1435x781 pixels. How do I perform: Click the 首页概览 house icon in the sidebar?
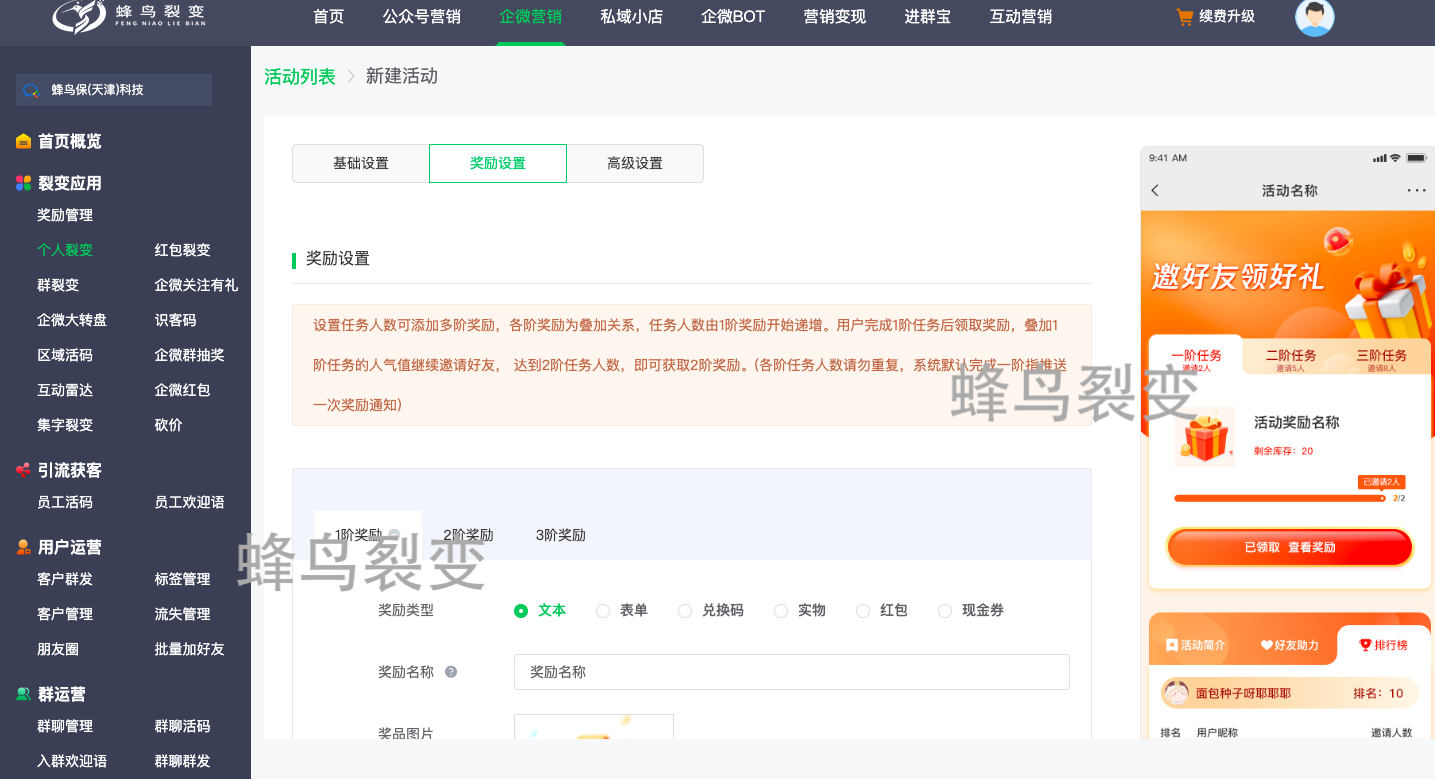23,142
